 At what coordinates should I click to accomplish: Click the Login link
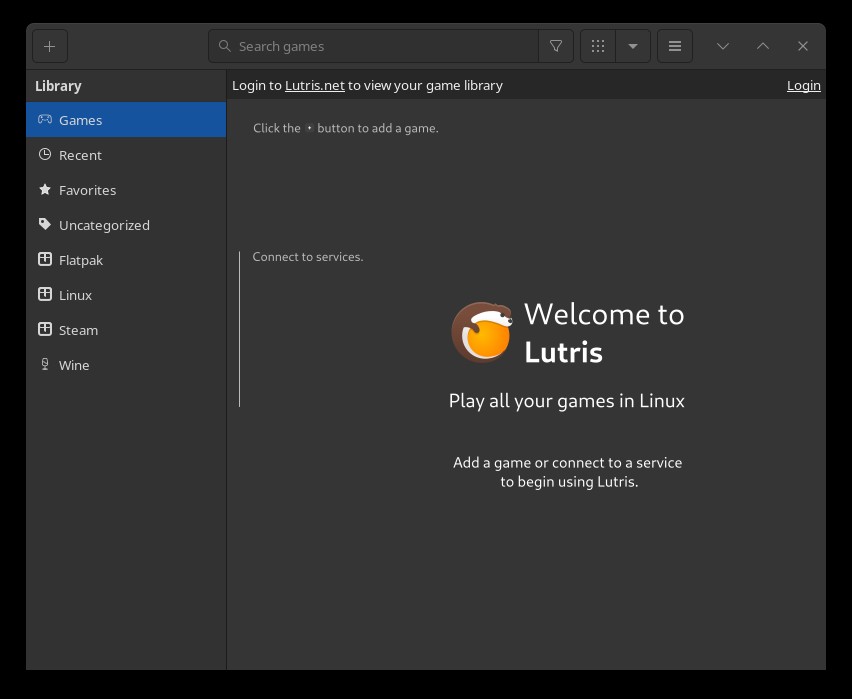pyautogui.click(x=804, y=86)
